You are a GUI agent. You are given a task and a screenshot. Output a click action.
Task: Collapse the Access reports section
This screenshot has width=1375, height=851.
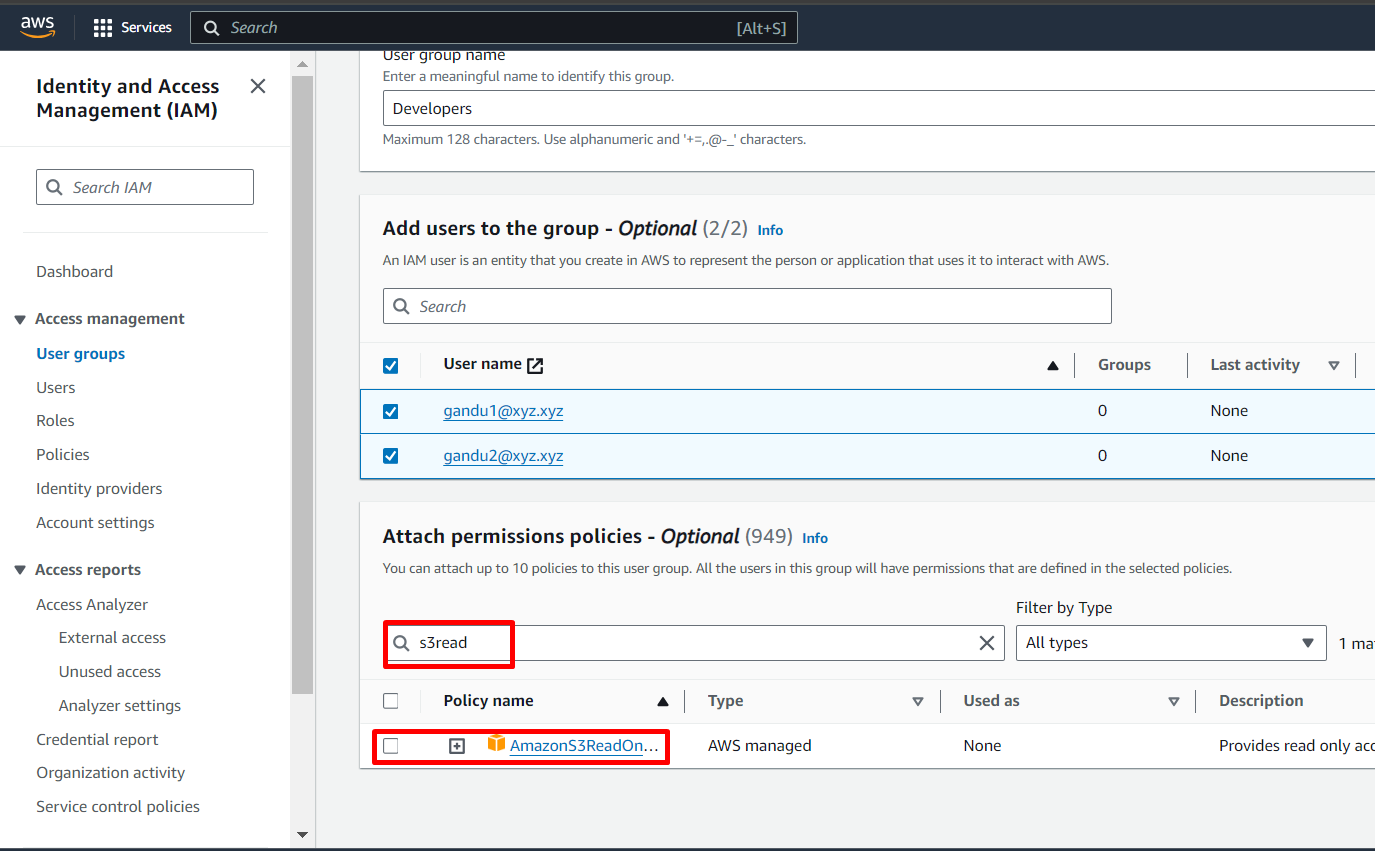click(20, 570)
